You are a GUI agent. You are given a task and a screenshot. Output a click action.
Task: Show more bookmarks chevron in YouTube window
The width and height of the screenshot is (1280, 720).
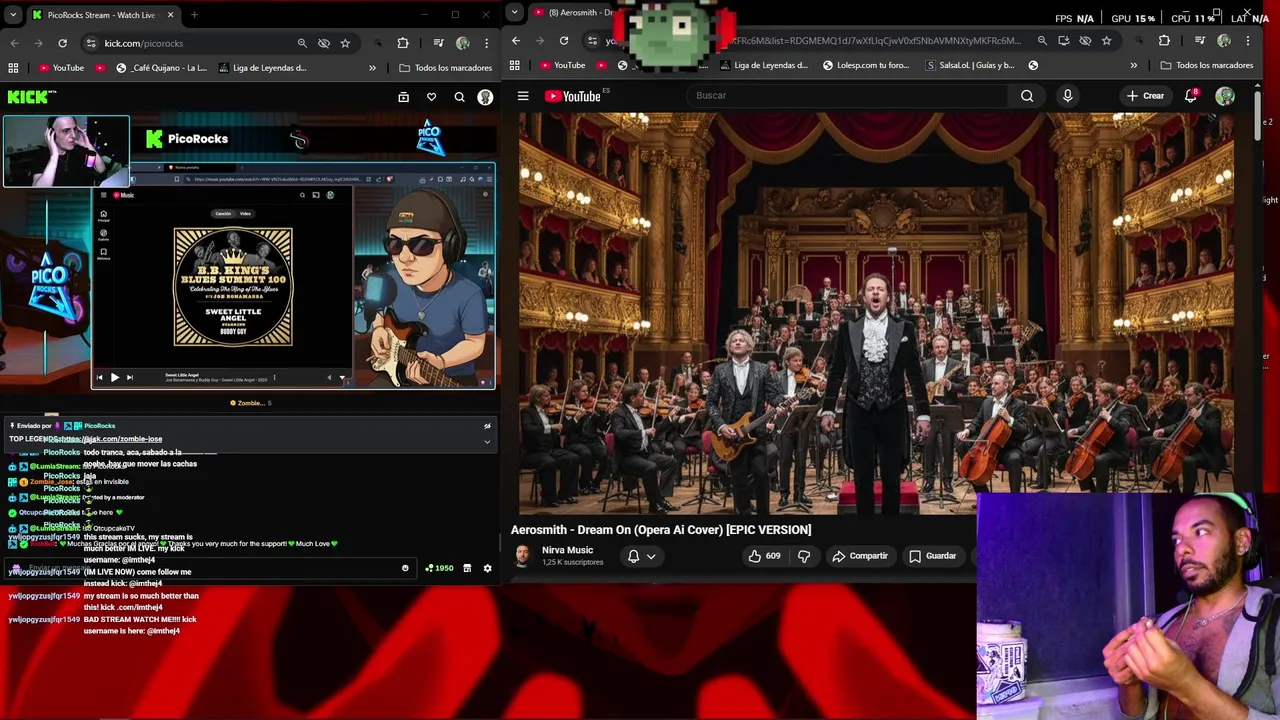pyautogui.click(x=1133, y=65)
